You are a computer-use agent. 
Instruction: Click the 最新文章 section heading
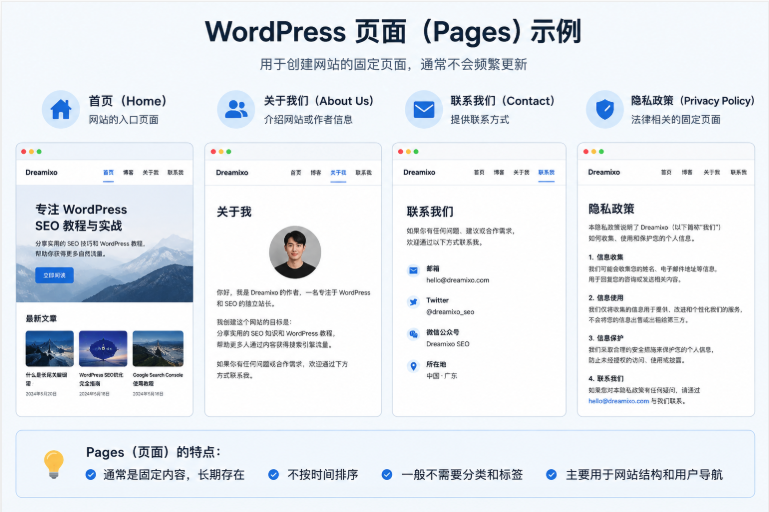tap(41, 318)
